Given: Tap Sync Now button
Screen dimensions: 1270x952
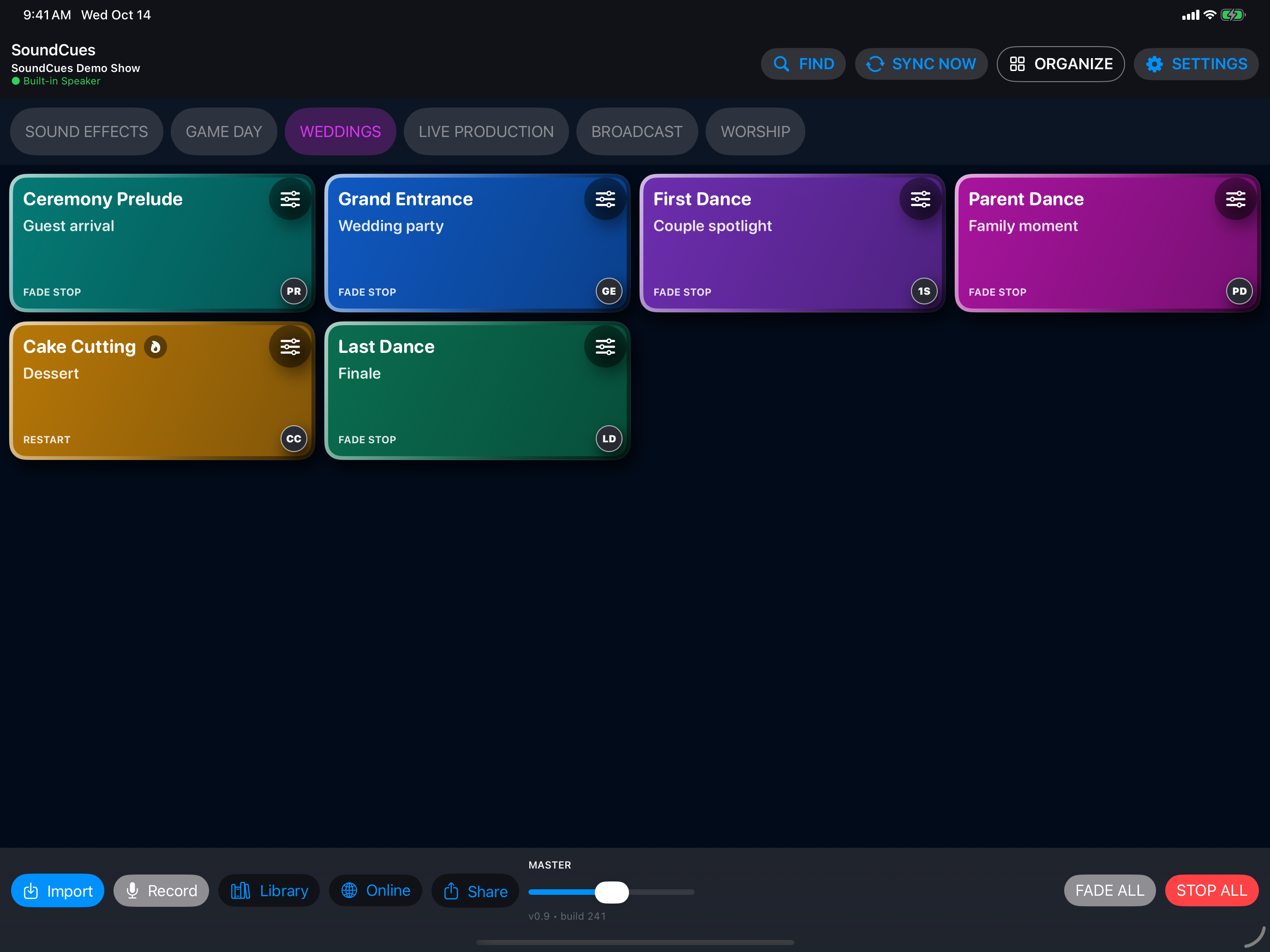Looking at the screenshot, I should coord(922,64).
